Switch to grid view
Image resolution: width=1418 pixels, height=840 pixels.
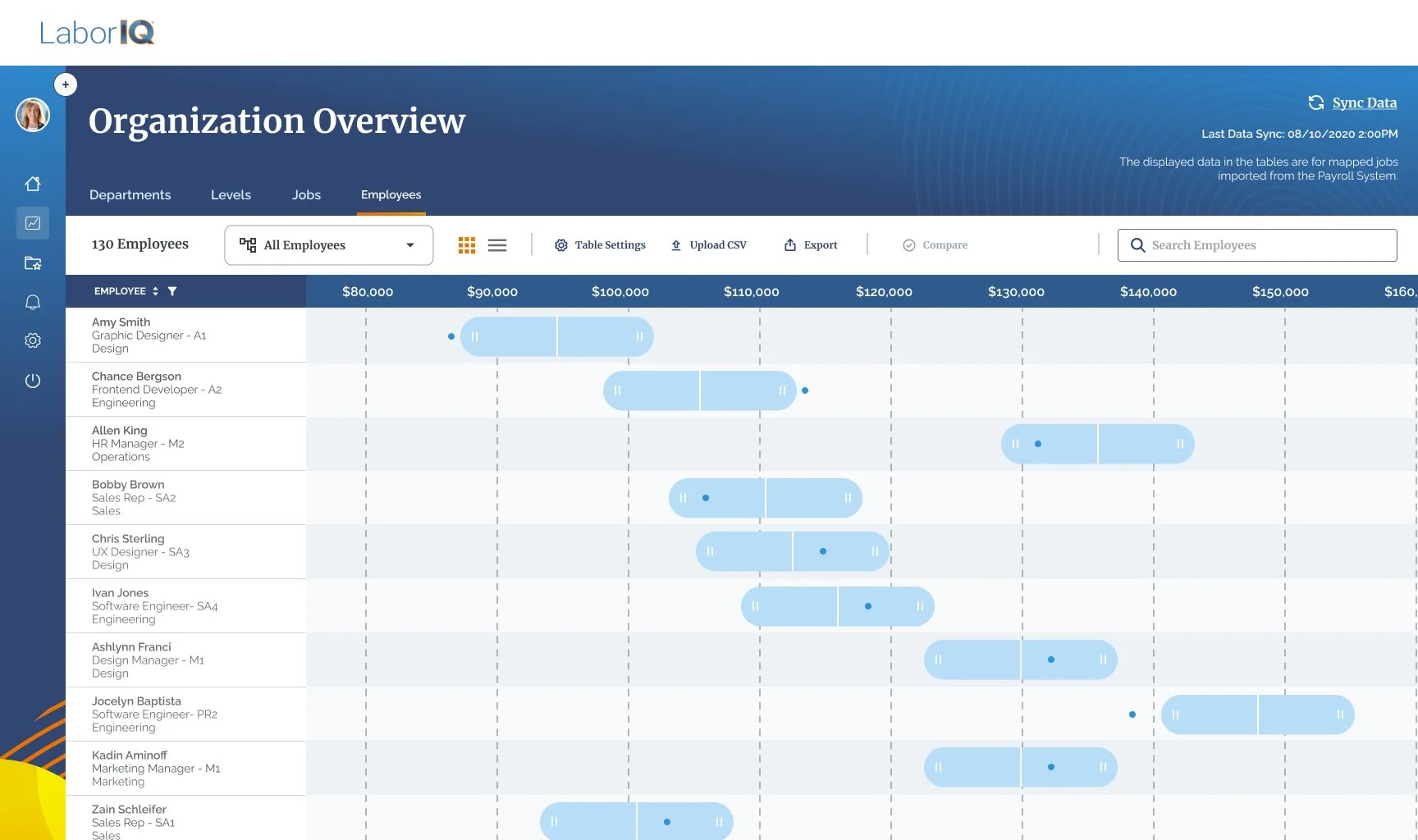[x=467, y=245]
